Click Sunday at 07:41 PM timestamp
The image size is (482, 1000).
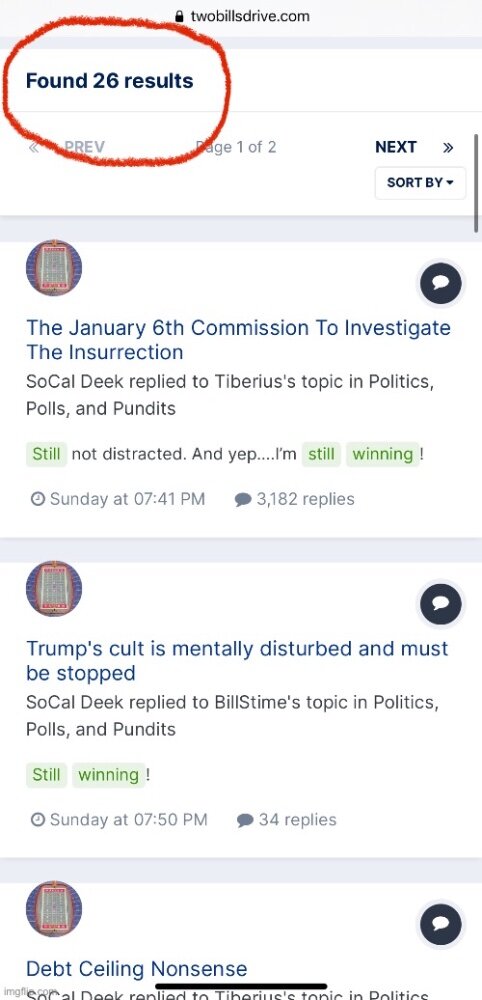[118, 499]
